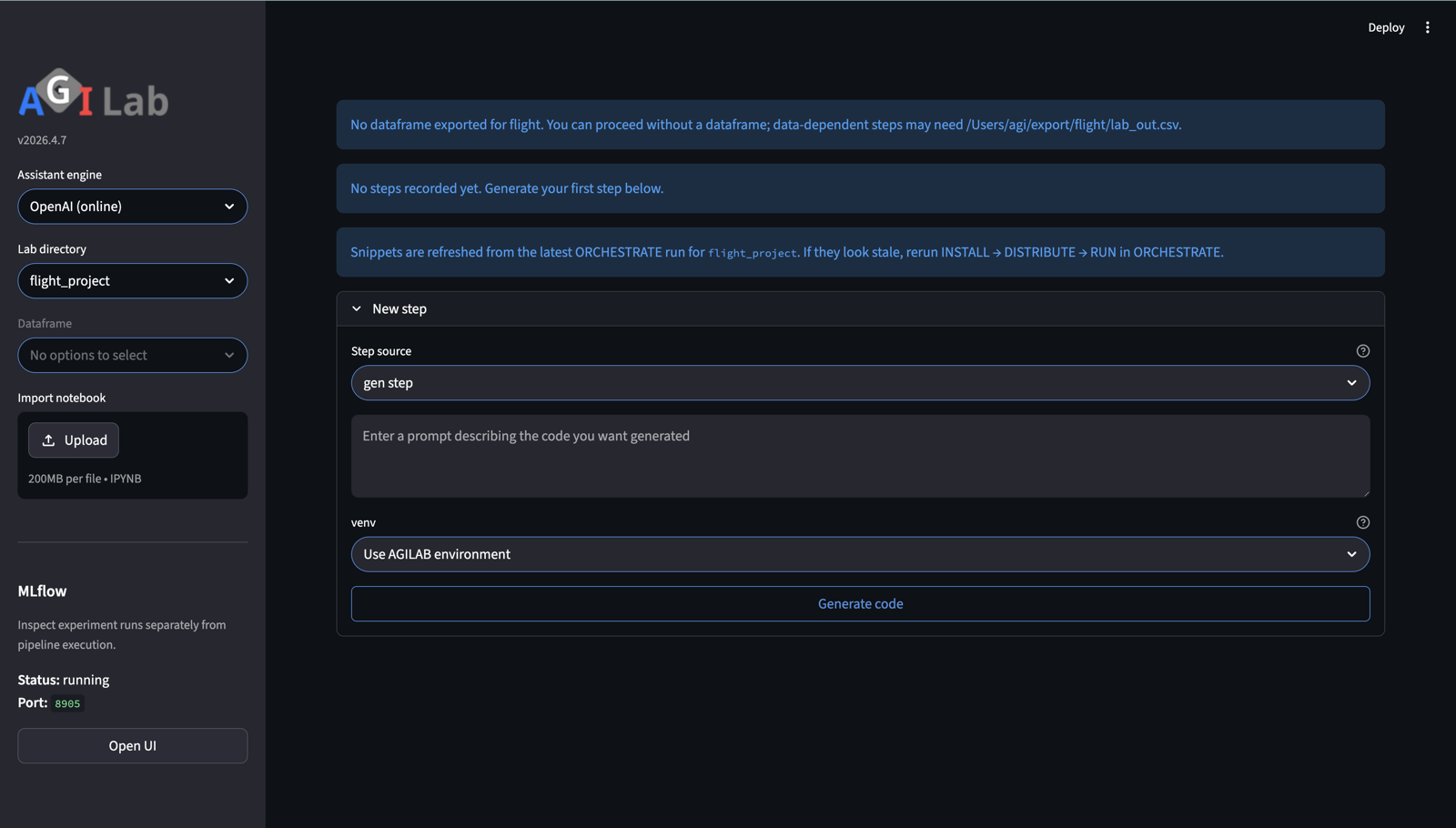1456x828 pixels.
Task: Open the gen step source dropdown
Action: [860, 383]
